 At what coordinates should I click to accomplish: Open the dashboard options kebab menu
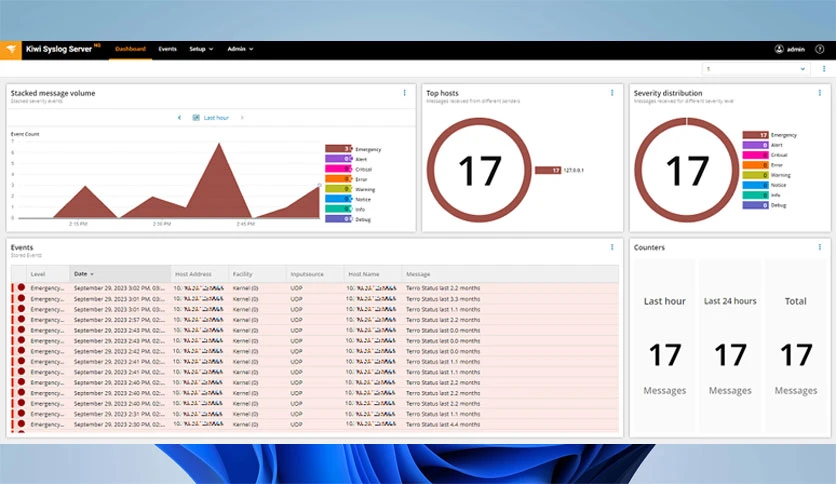click(824, 69)
